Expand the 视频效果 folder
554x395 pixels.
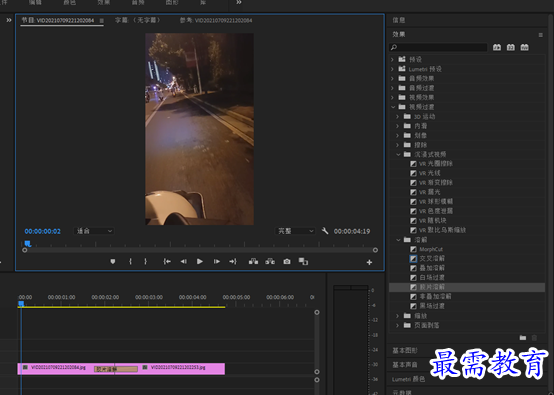393,97
